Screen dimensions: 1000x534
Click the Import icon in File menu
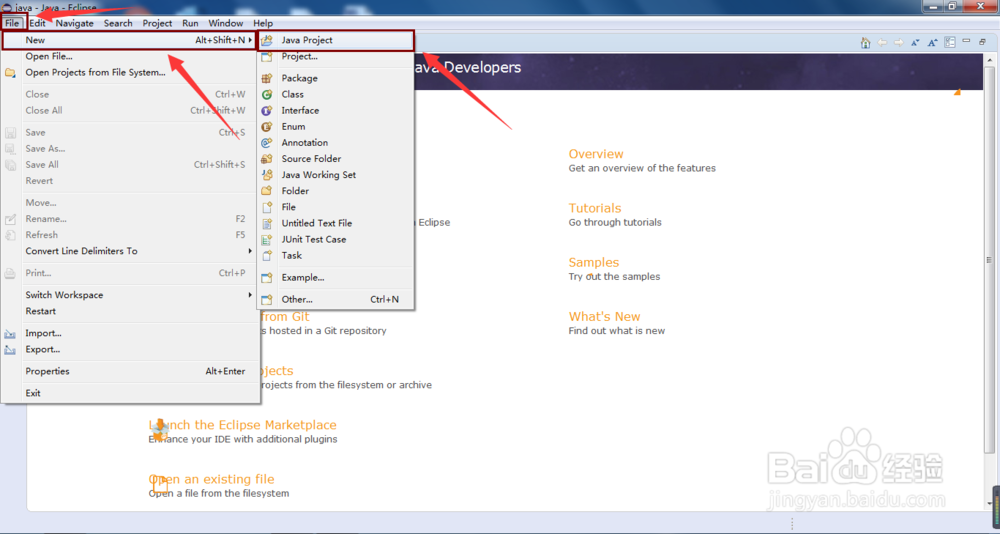tap(10, 334)
